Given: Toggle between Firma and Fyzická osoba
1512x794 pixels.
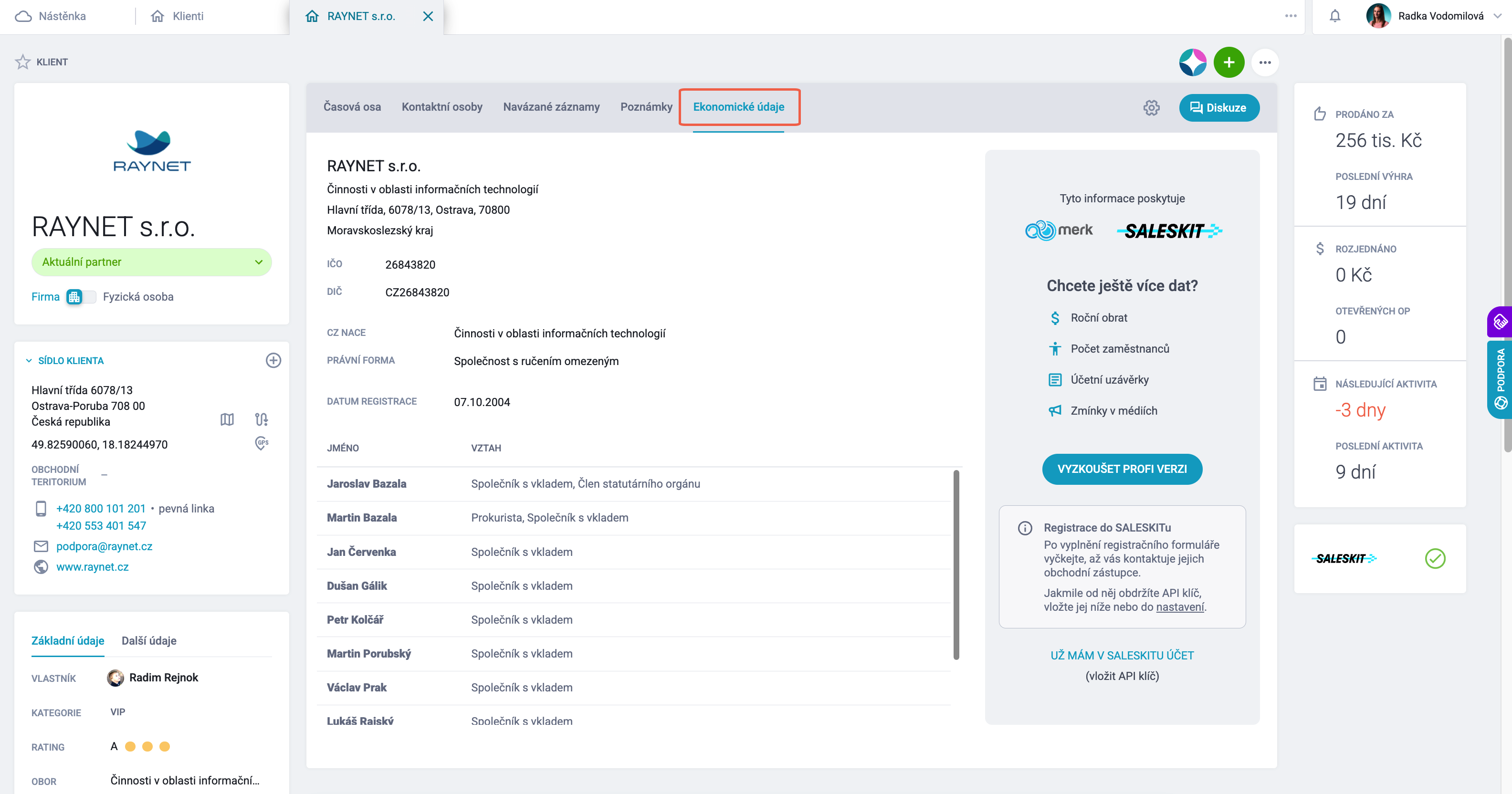Looking at the screenshot, I should tap(81, 297).
